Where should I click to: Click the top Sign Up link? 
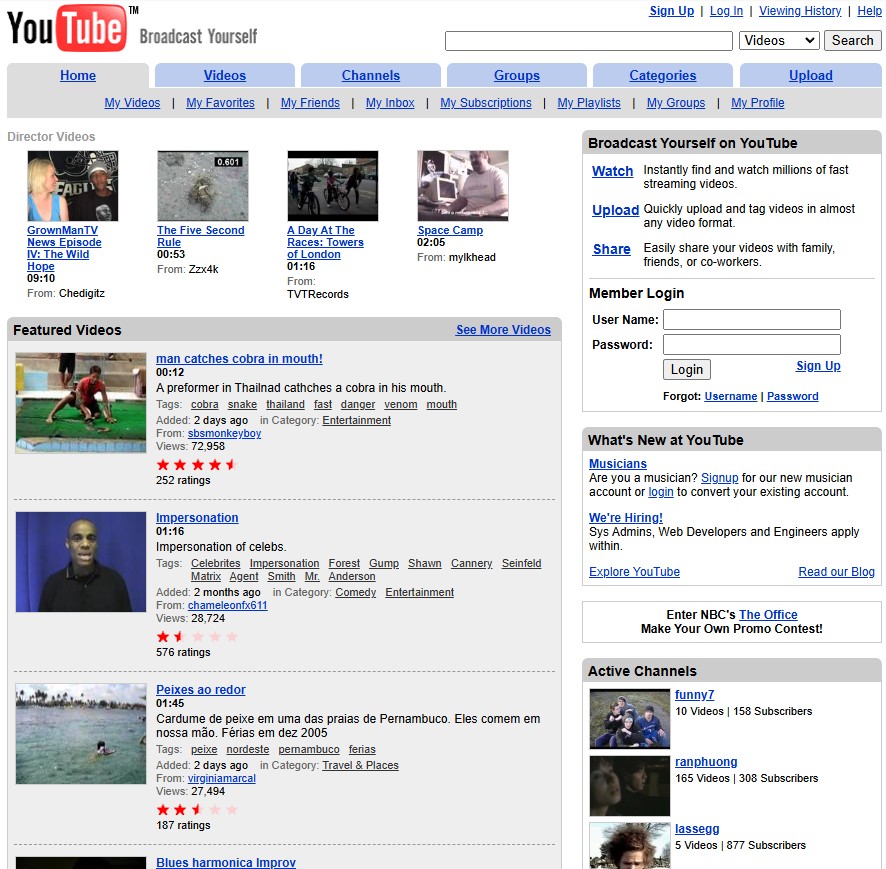pos(671,11)
